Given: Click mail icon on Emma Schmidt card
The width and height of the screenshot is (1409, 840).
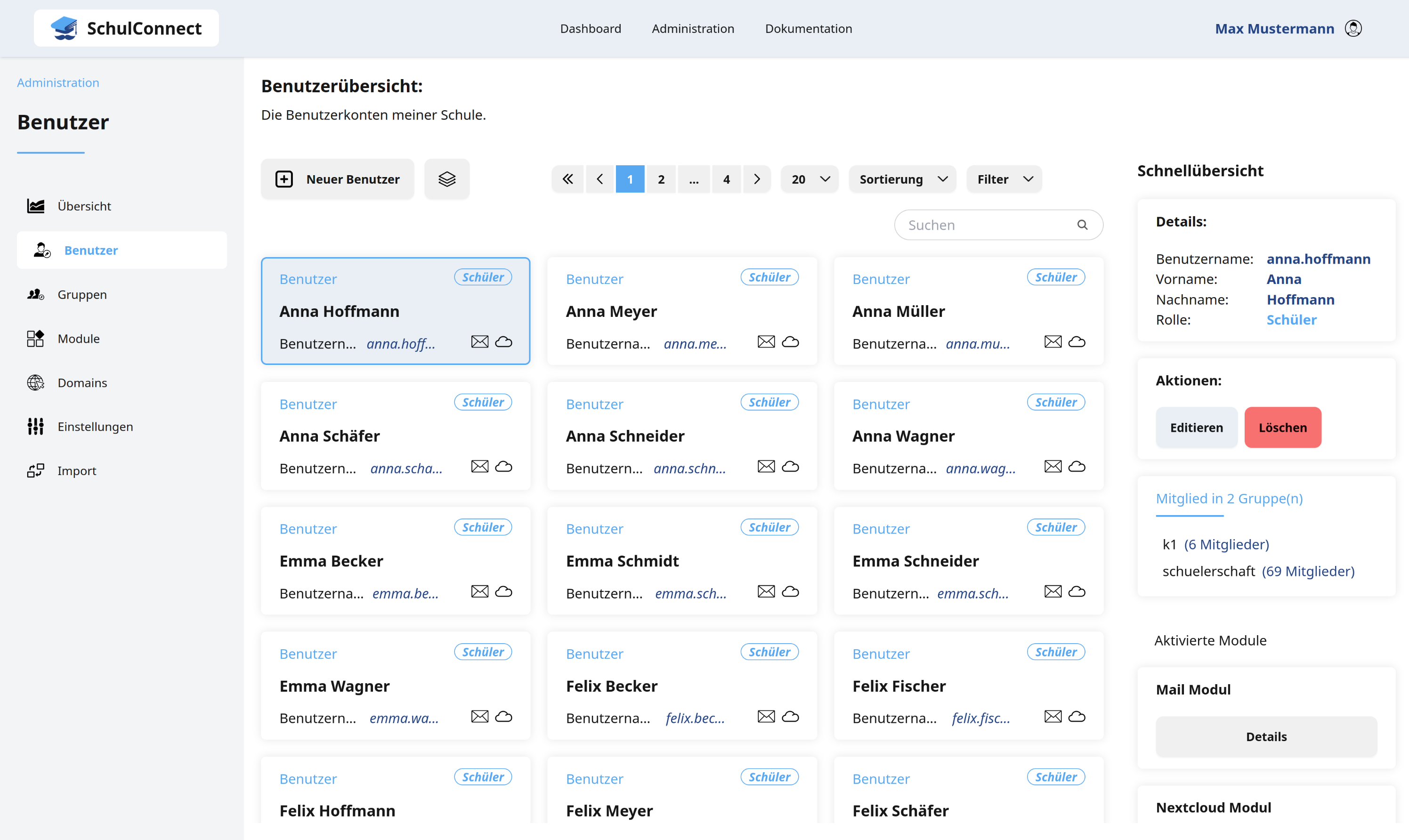Looking at the screenshot, I should coord(766,591).
